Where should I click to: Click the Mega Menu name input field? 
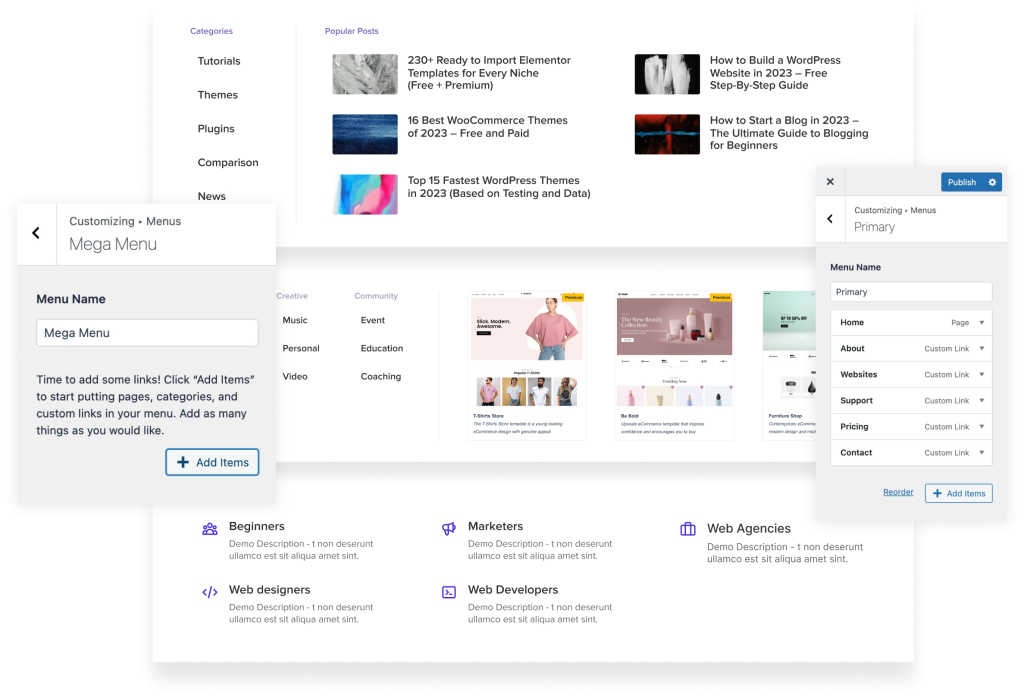148,333
